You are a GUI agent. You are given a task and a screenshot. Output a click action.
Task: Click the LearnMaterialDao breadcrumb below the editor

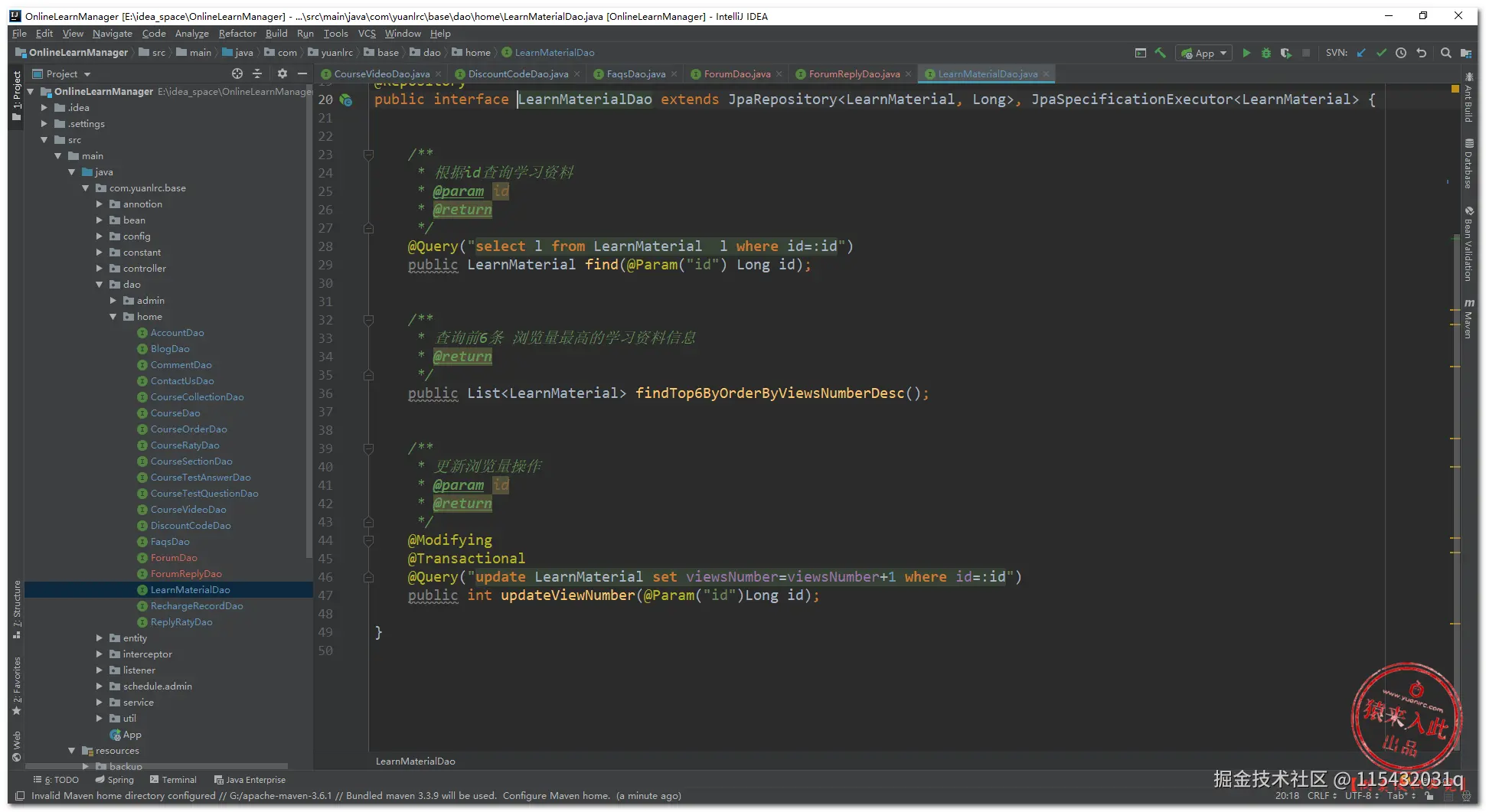tap(416, 761)
